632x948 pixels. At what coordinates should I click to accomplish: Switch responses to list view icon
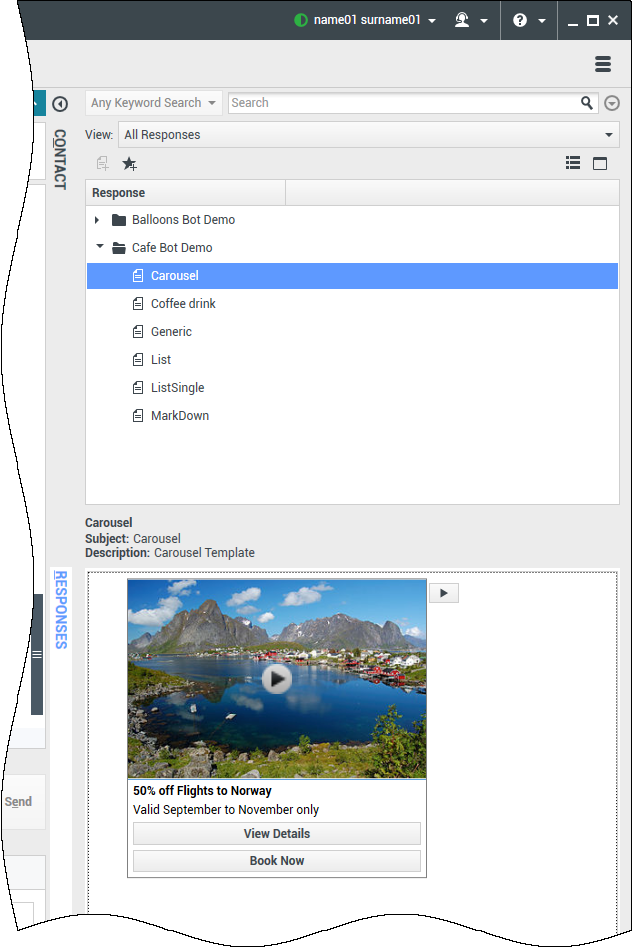pyautogui.click(x=573, y=163)
